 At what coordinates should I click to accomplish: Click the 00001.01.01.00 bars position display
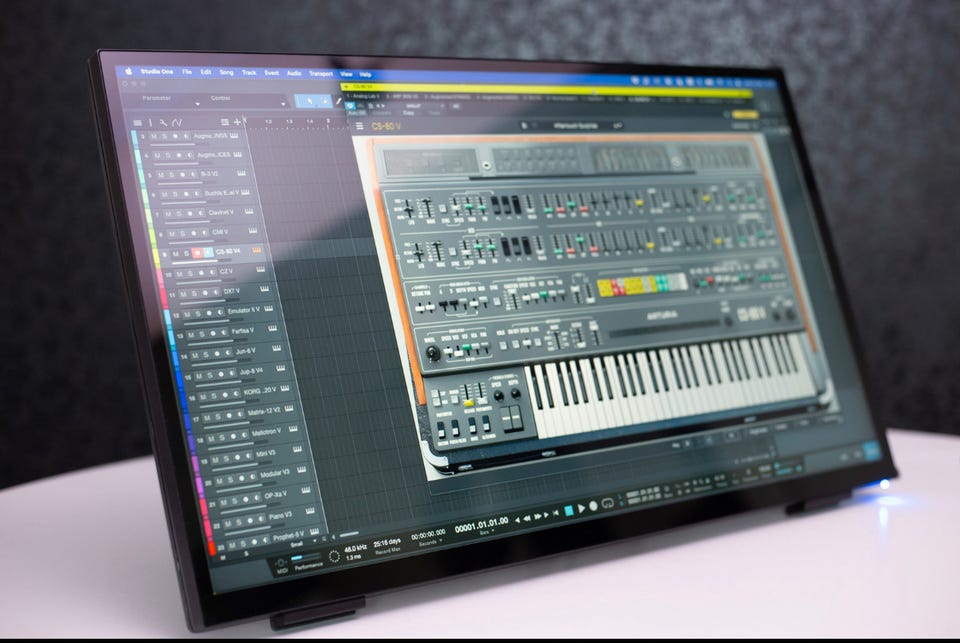pos(481,524)
